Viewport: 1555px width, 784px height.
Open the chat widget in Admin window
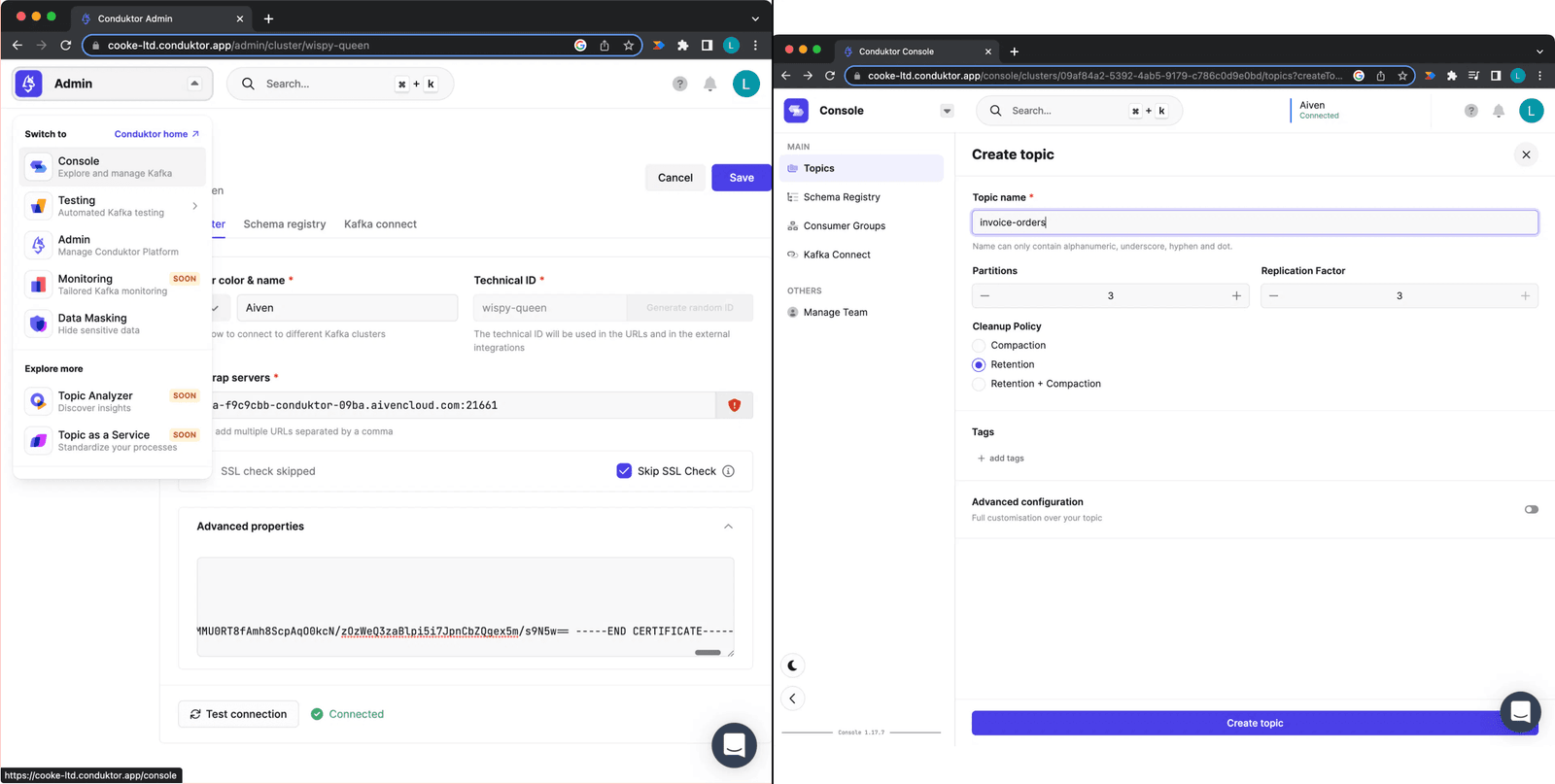pos(734,745)
